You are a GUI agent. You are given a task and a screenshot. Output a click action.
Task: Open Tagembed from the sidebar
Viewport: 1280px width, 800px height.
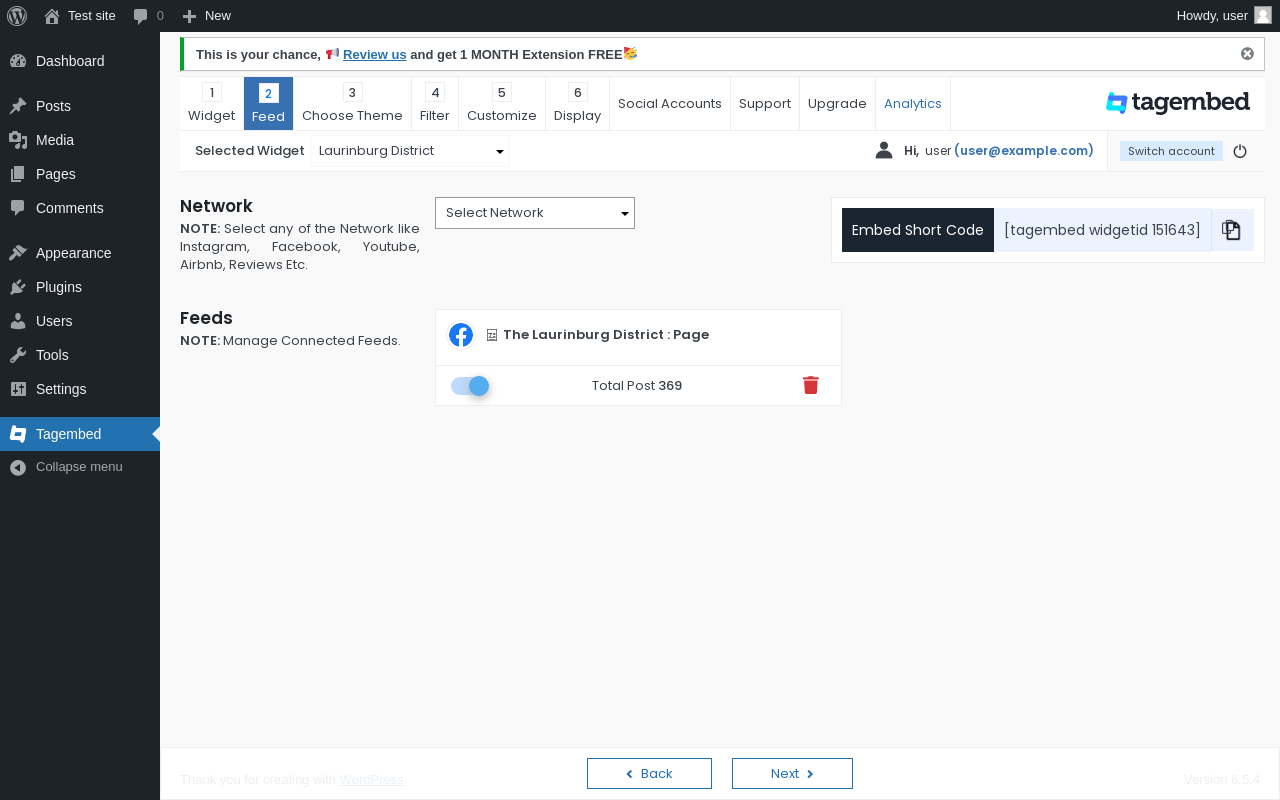click(80, 434)
